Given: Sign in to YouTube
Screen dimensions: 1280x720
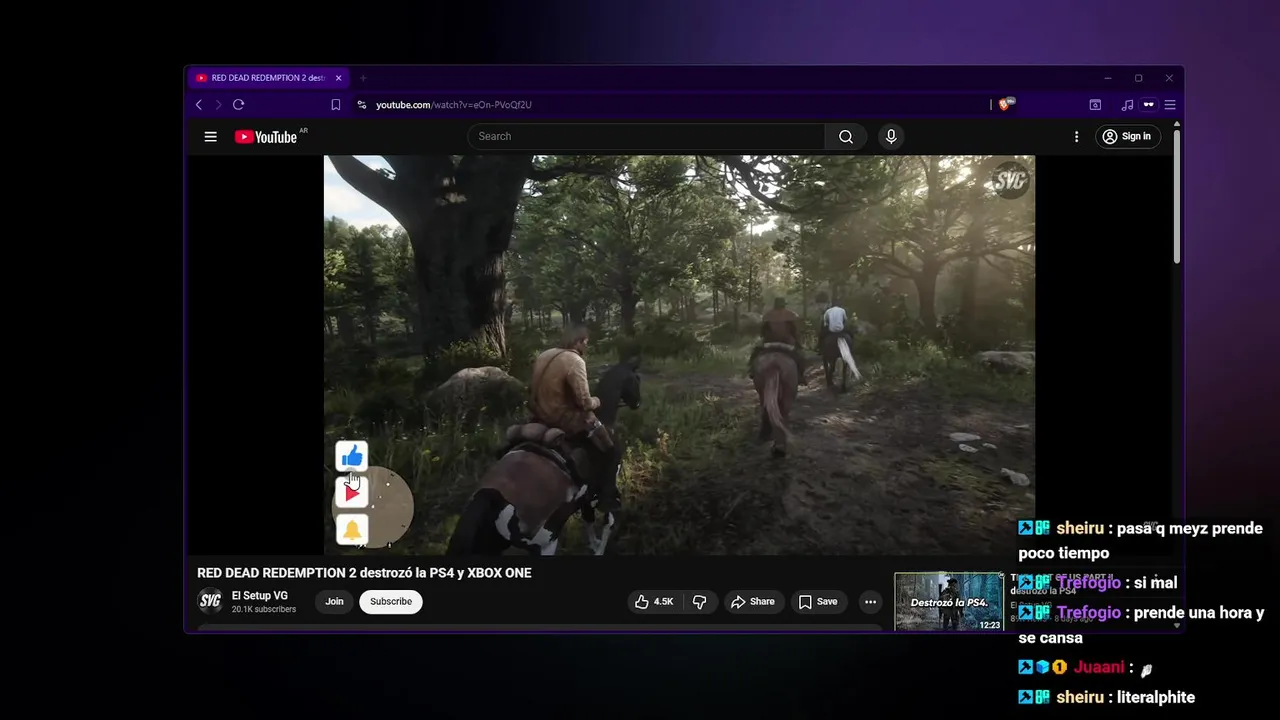Looking at the screenshot, I should tap(1126, 137).
